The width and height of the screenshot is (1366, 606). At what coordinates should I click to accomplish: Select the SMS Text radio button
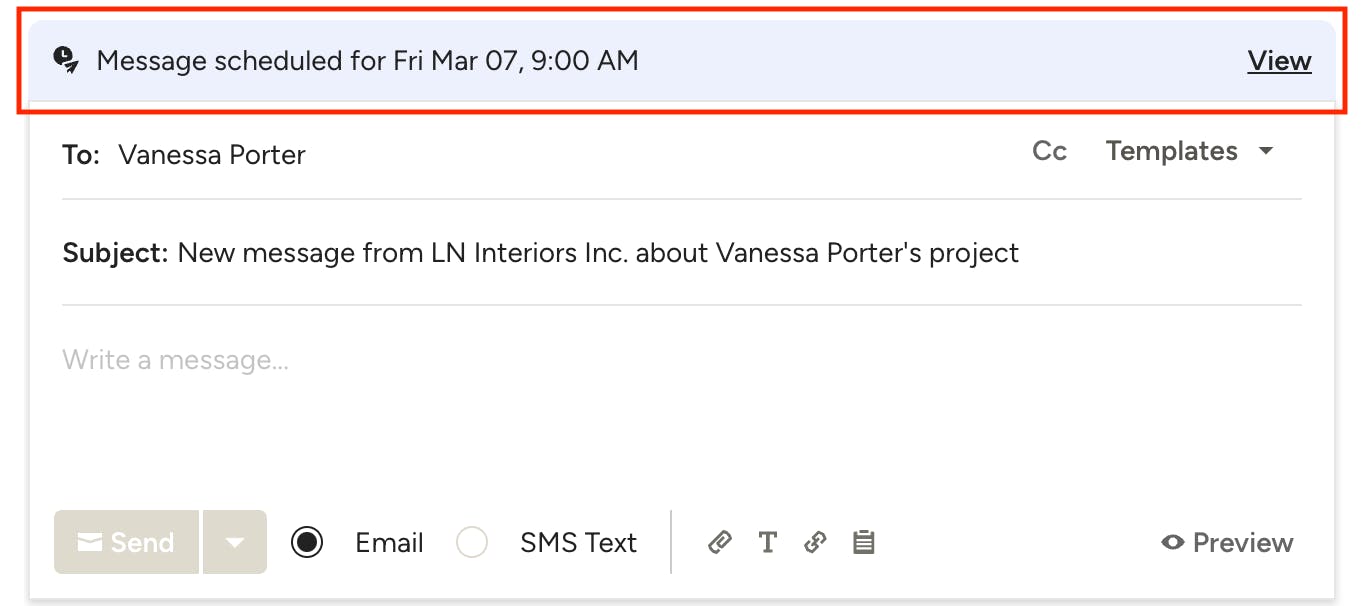click(x=472, y=542)
